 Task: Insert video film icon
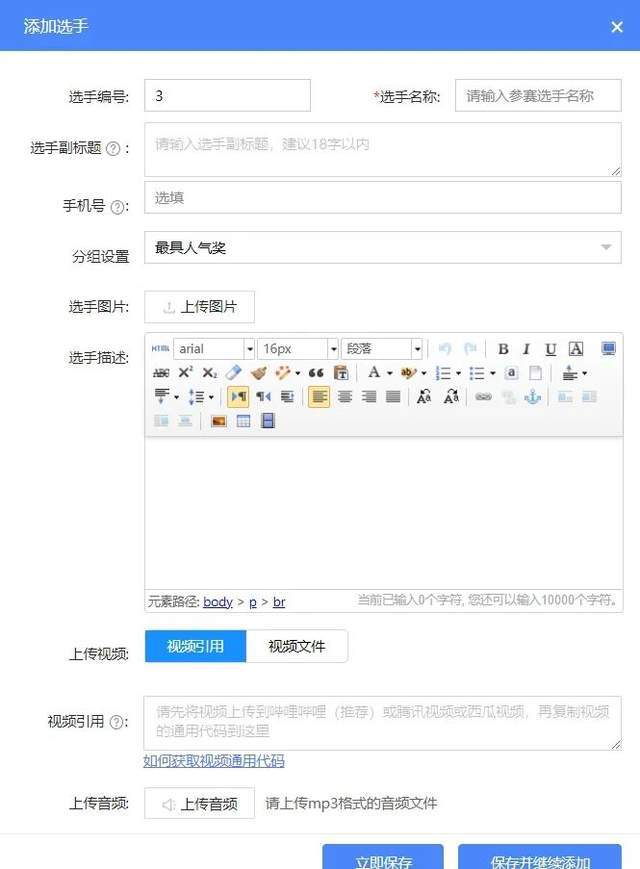click(x=268, y=421)
